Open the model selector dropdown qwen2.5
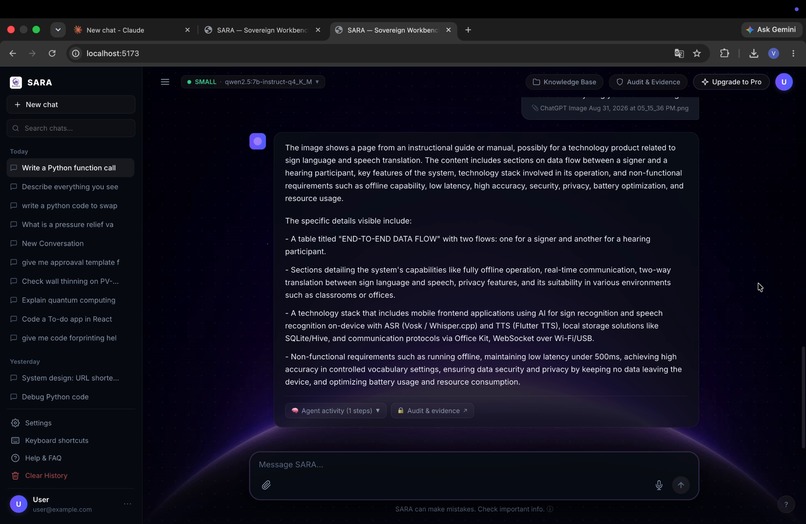The image size is (806, 524). coord(253,82)
